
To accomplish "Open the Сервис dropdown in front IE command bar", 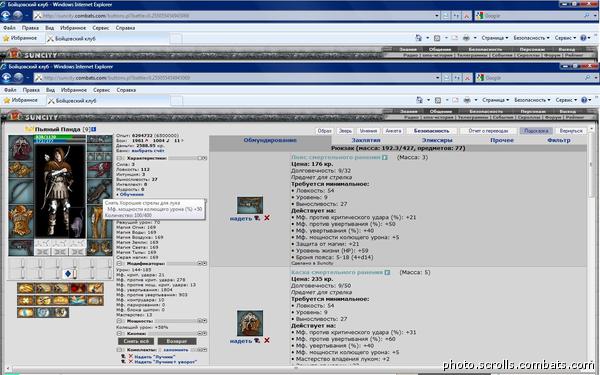I will pos(566,100).
